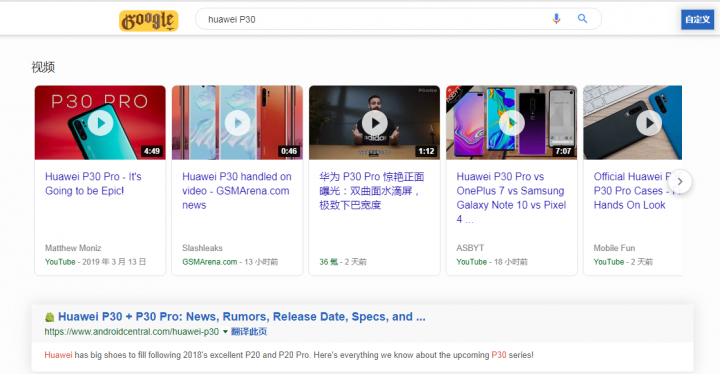Click the 1:12 duration badge
720x374 pixels.
tap(426, 151)
